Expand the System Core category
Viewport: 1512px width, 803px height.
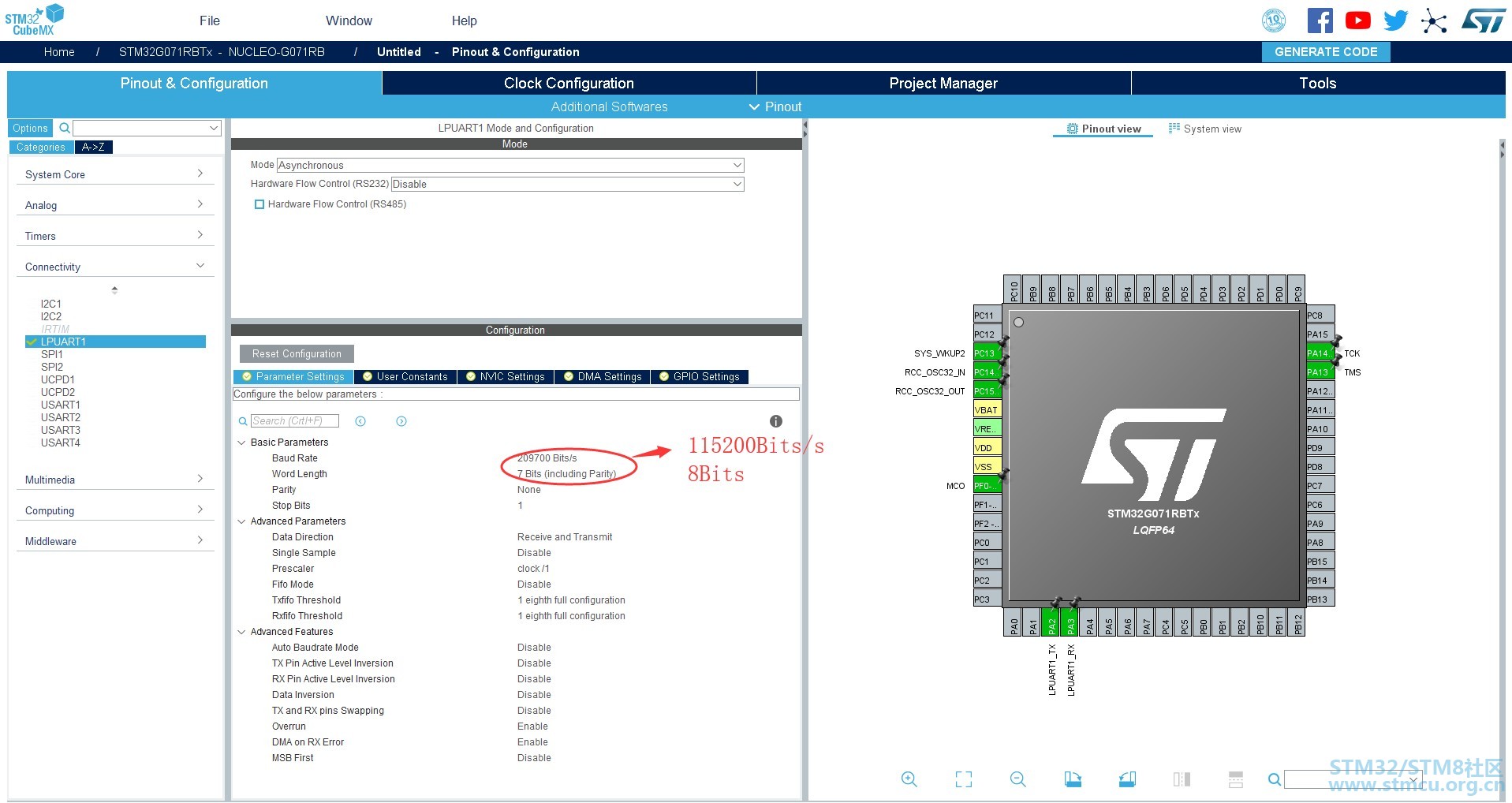pyautogui.click(x=114, y=174)
